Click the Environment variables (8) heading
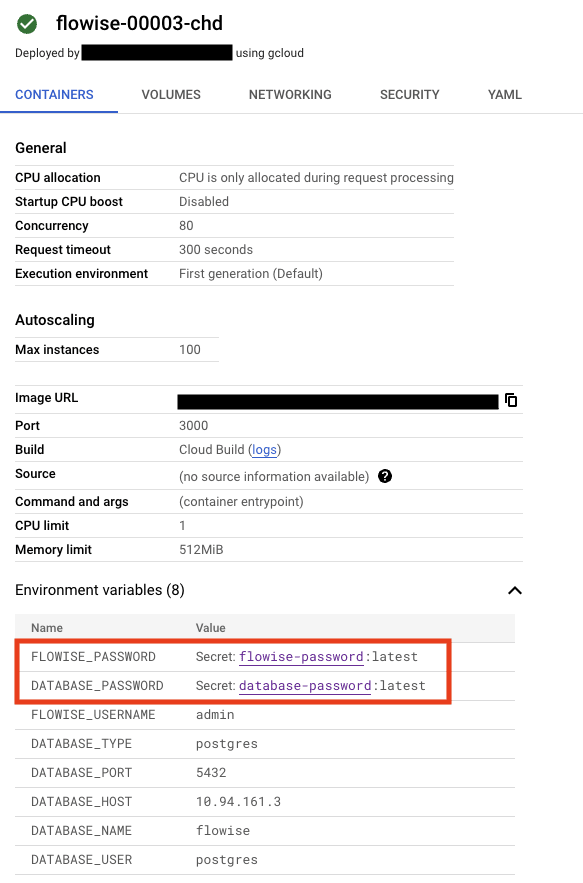Screen dimensions: 583x883 click(x=100, y=590)
